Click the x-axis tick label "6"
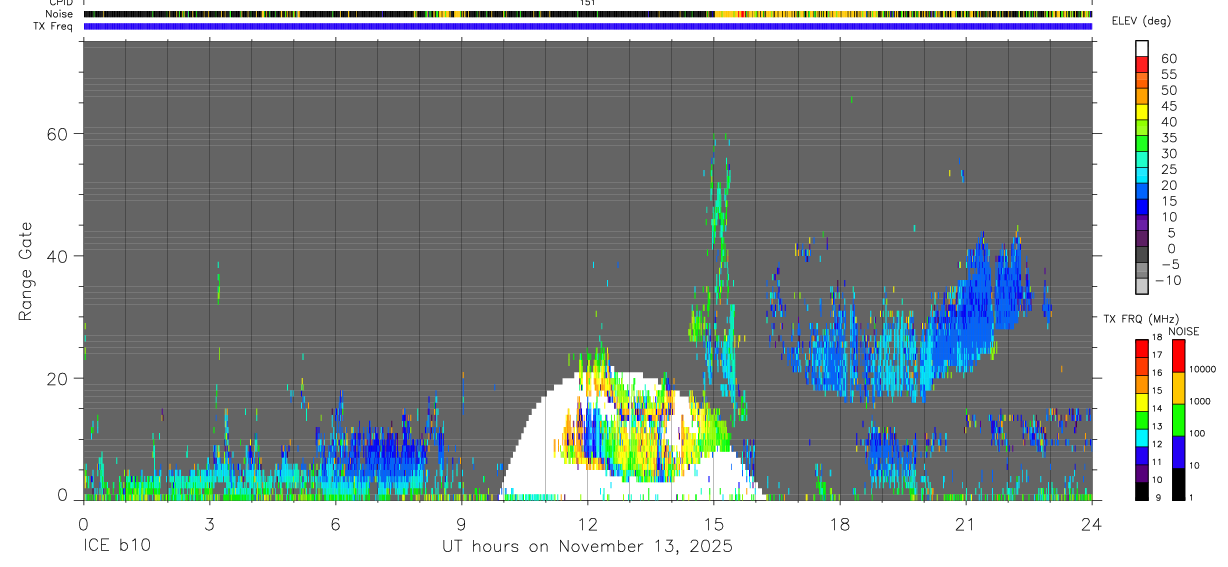The image size is (1228, 567). point(335,525)
